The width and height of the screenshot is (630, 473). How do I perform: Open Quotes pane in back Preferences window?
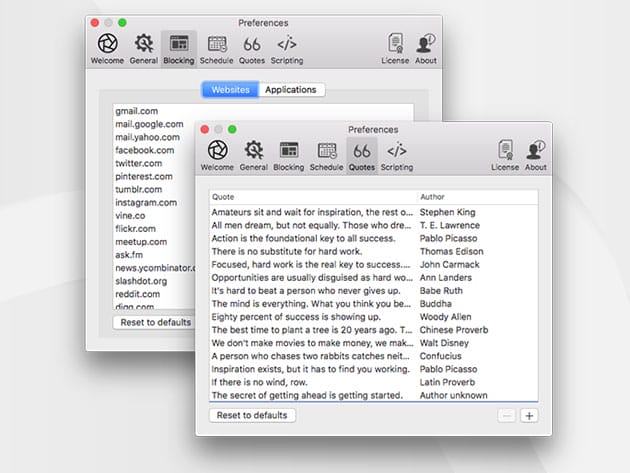[252, 49]
